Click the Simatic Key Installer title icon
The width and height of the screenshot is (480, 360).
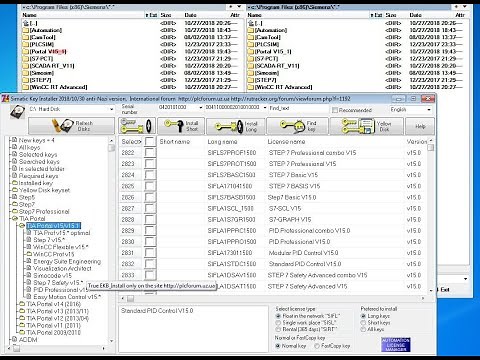tap(5, 99)
